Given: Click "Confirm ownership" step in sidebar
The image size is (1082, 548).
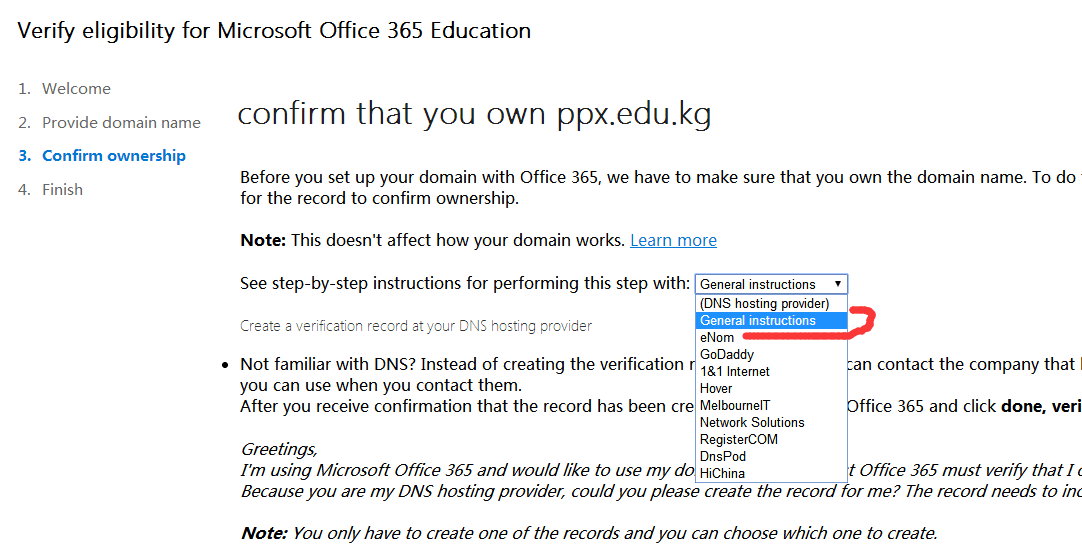Looking at the screenshot, I should 114,156.
